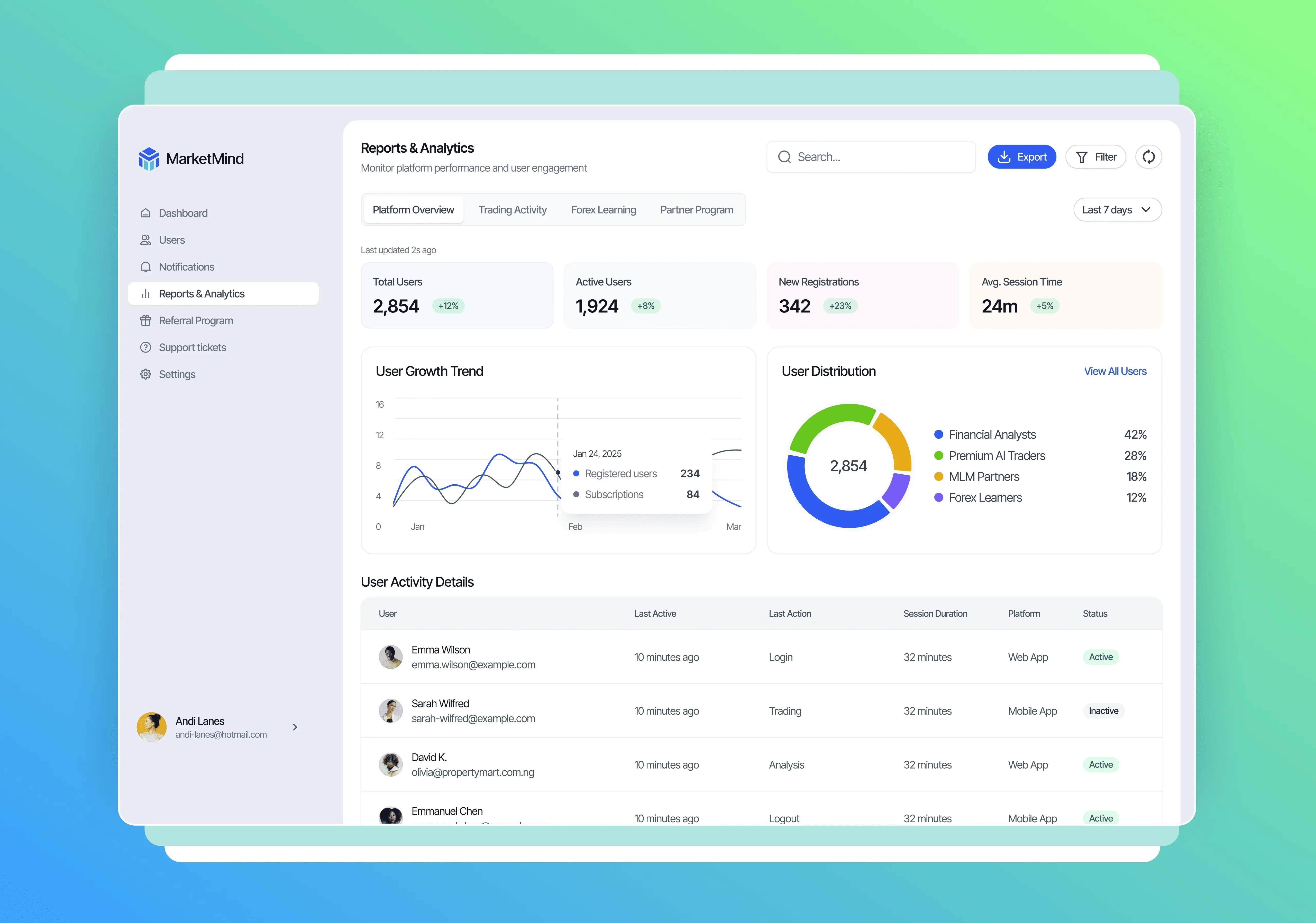1316x923 pixels.
Task: Click the search magnifier icon
Action: coord(784,157)
